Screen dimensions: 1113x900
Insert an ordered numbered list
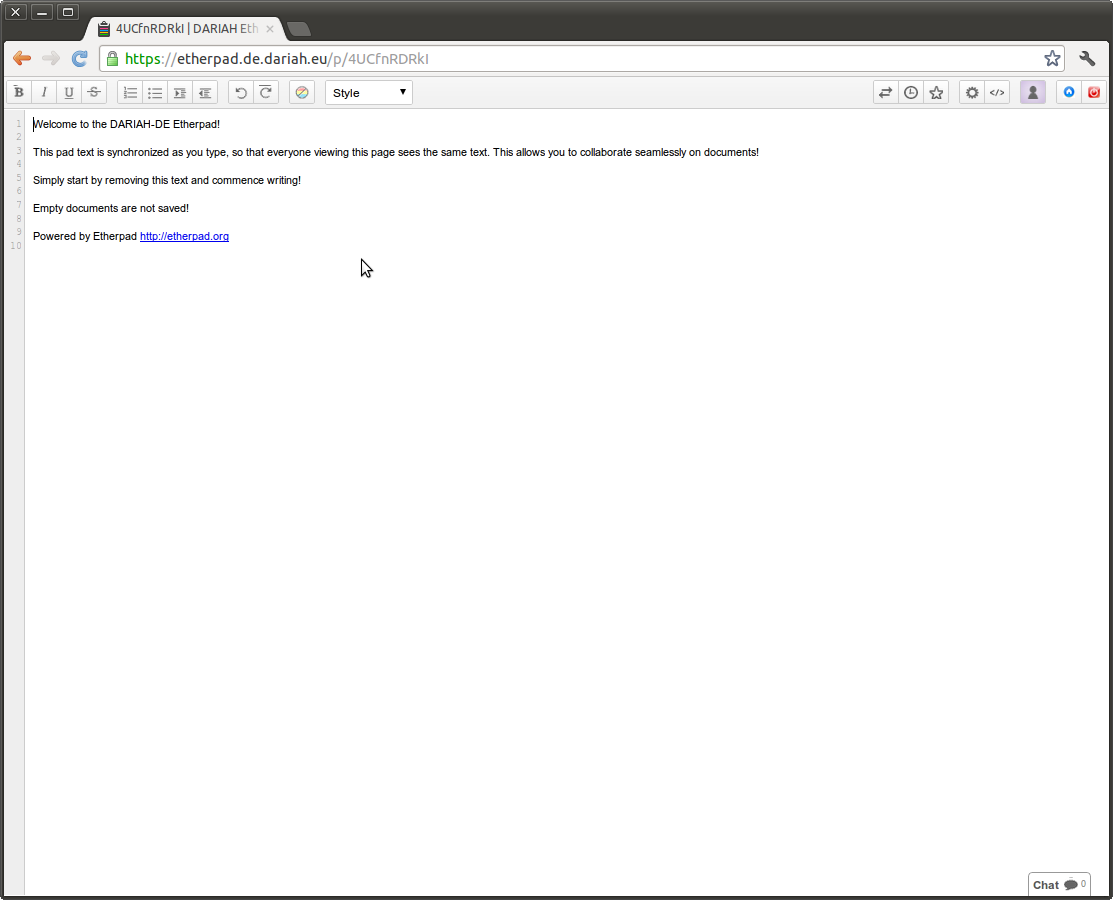point(130,93)
